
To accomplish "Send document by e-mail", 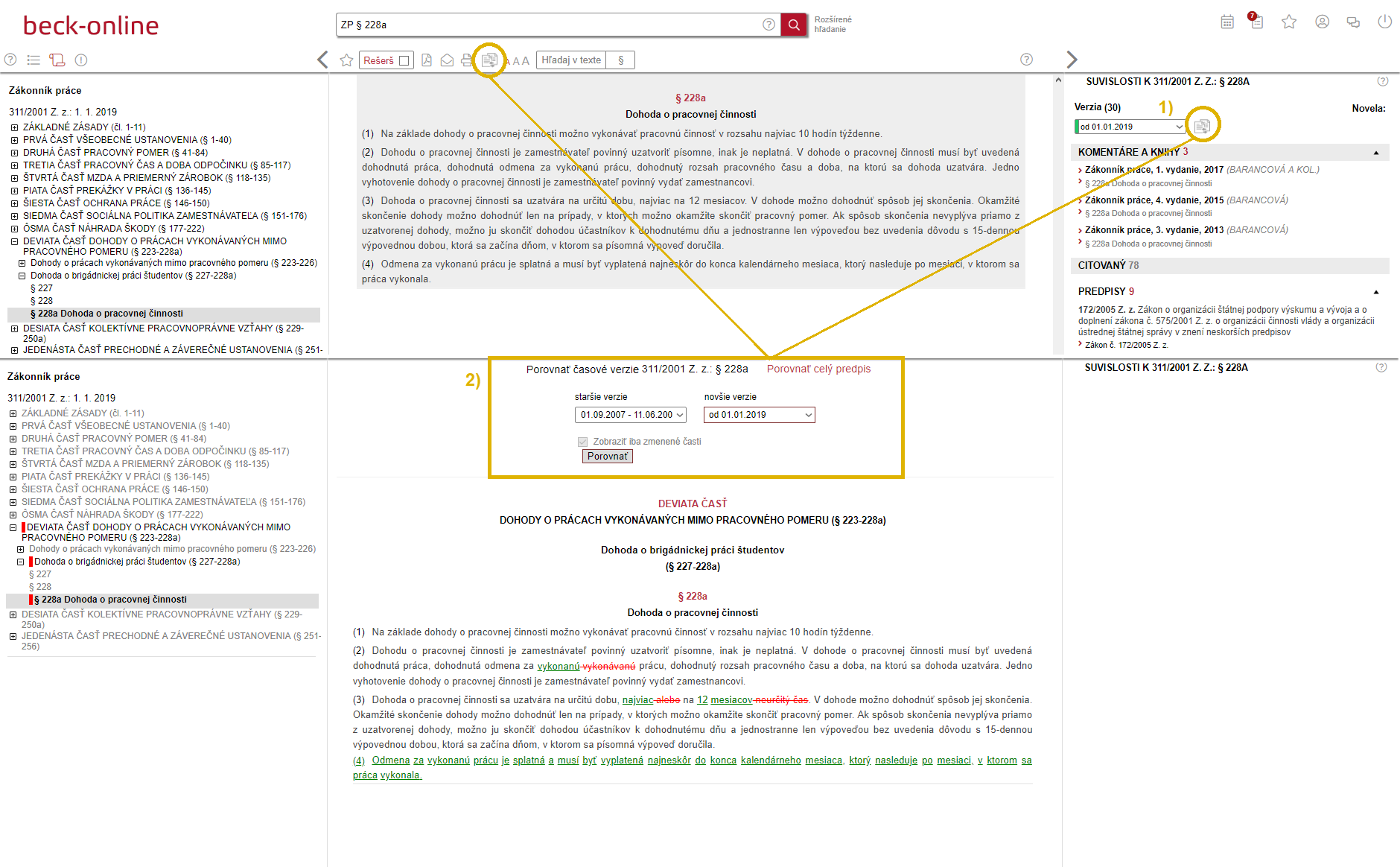I will coord(447,60).
